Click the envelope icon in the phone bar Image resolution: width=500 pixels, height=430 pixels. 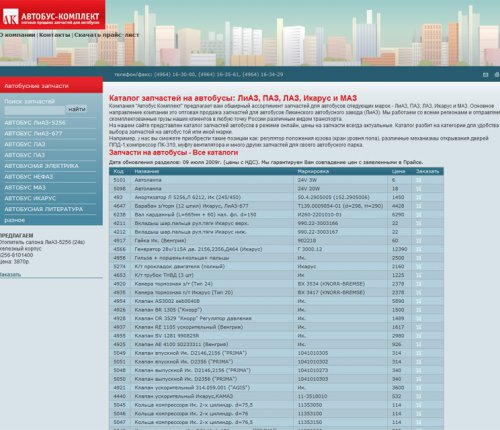click(486, 75)
